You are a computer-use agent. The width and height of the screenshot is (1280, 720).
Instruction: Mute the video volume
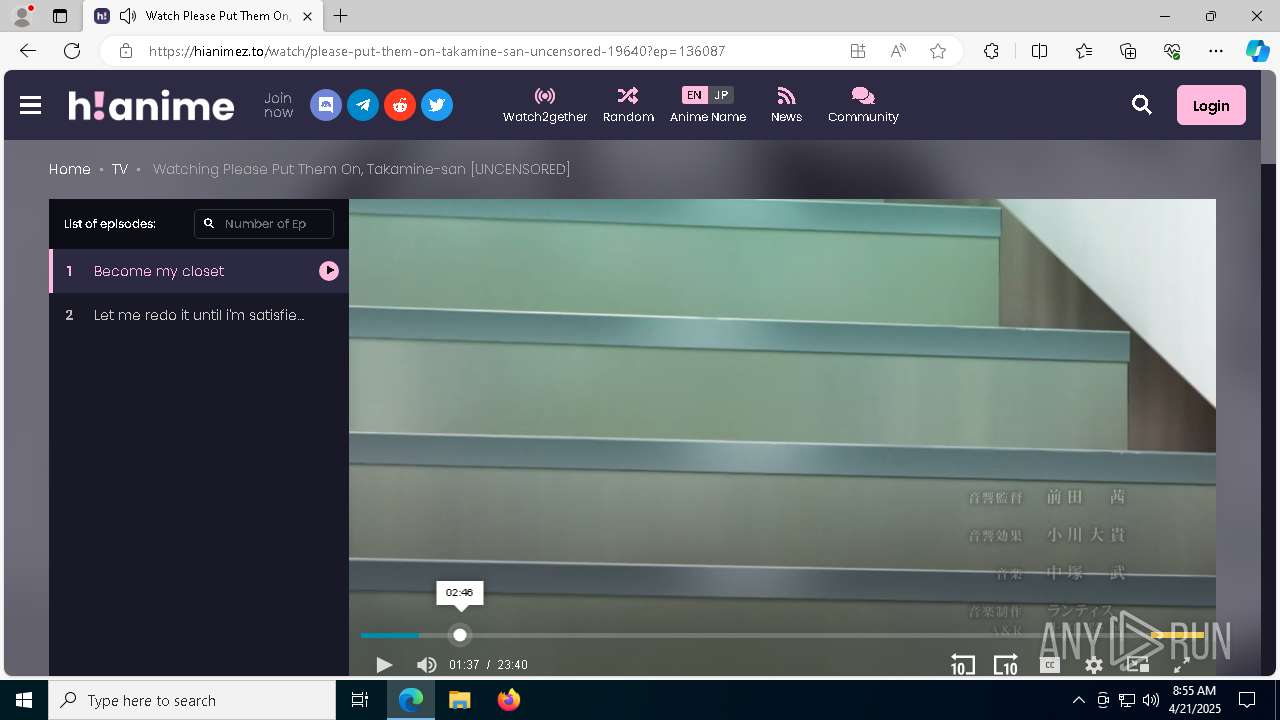427,665
